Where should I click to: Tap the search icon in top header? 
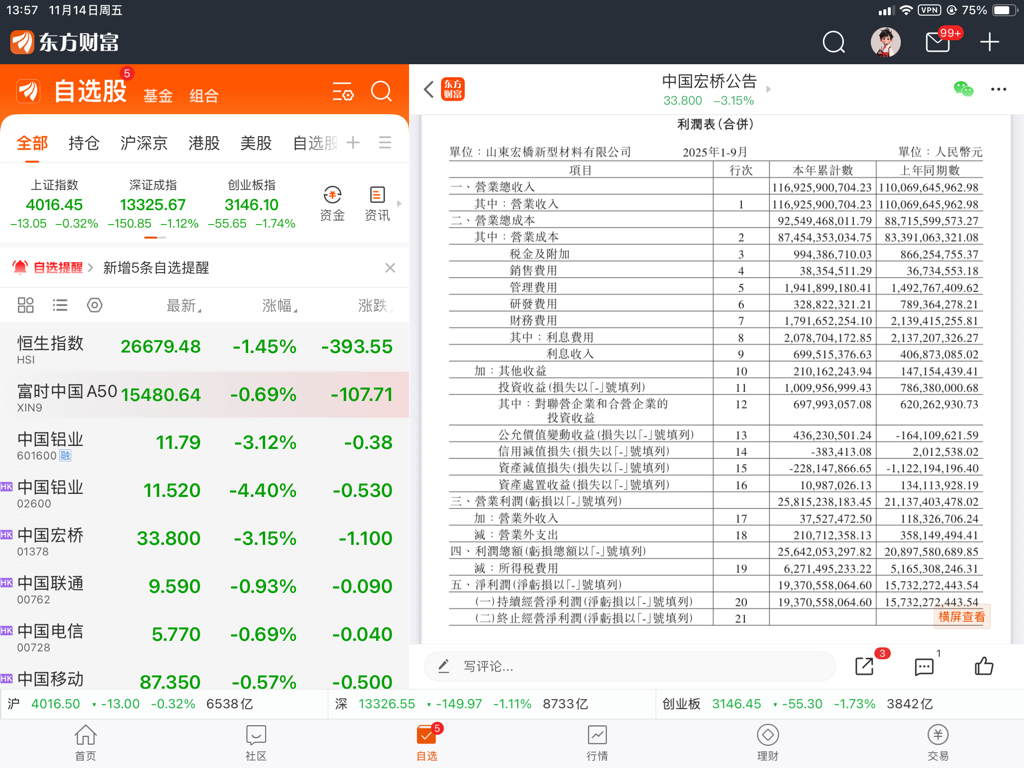pyautogui.click(x=833, y=42)
